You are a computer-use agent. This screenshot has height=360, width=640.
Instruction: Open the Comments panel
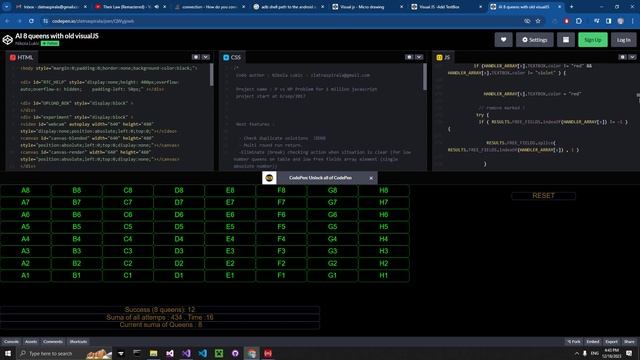click(x=53, y=342)
